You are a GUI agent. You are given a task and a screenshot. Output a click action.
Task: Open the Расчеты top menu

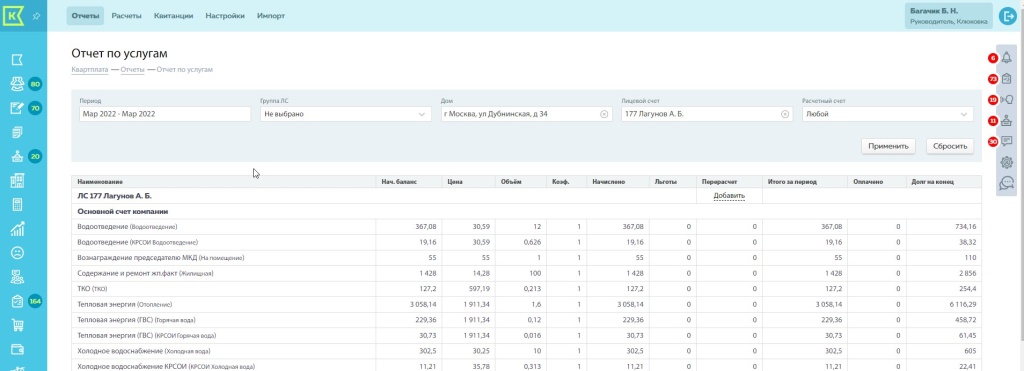[x=127, y=16]
